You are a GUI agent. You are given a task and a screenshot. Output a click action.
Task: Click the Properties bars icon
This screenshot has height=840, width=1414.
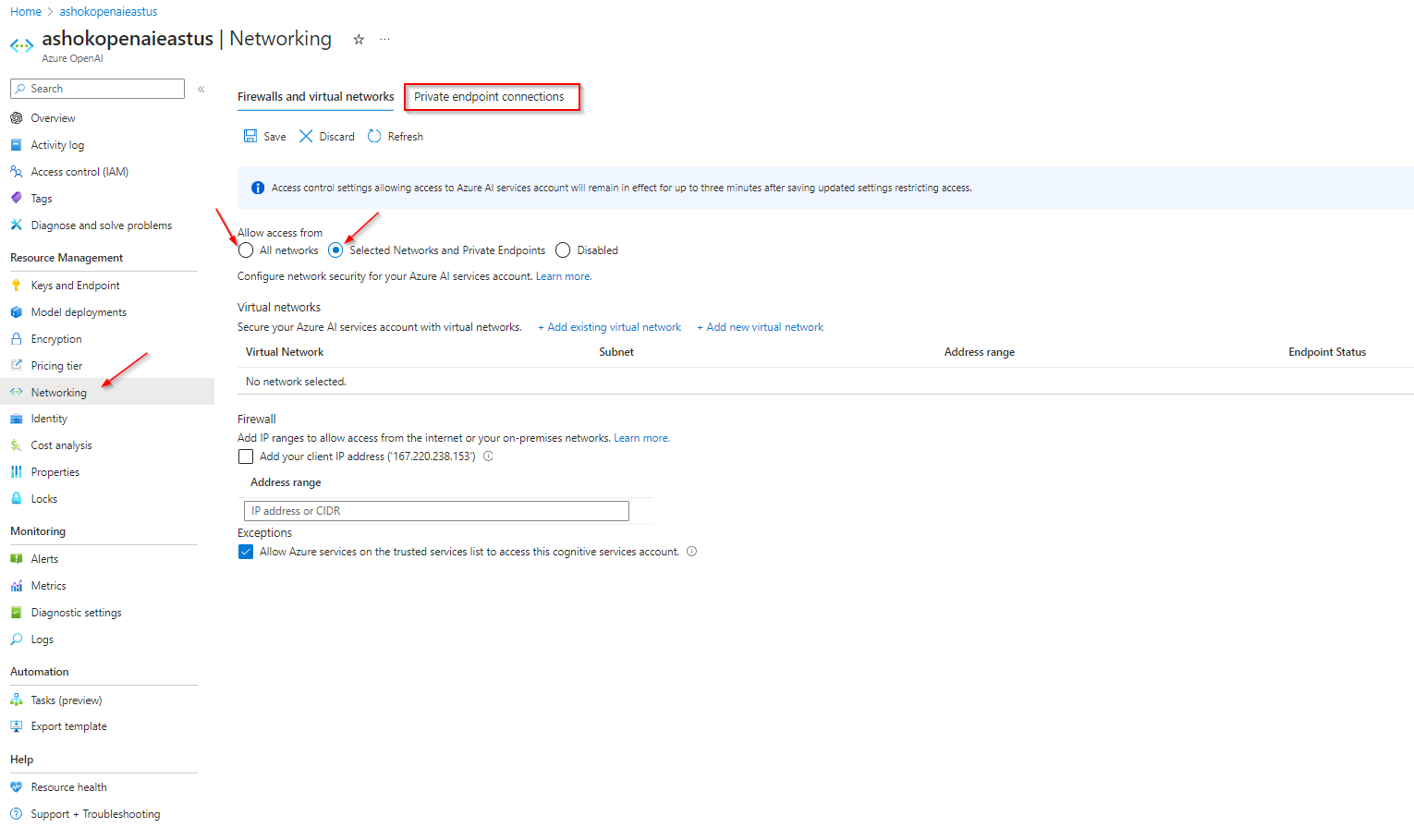(16, 472)
